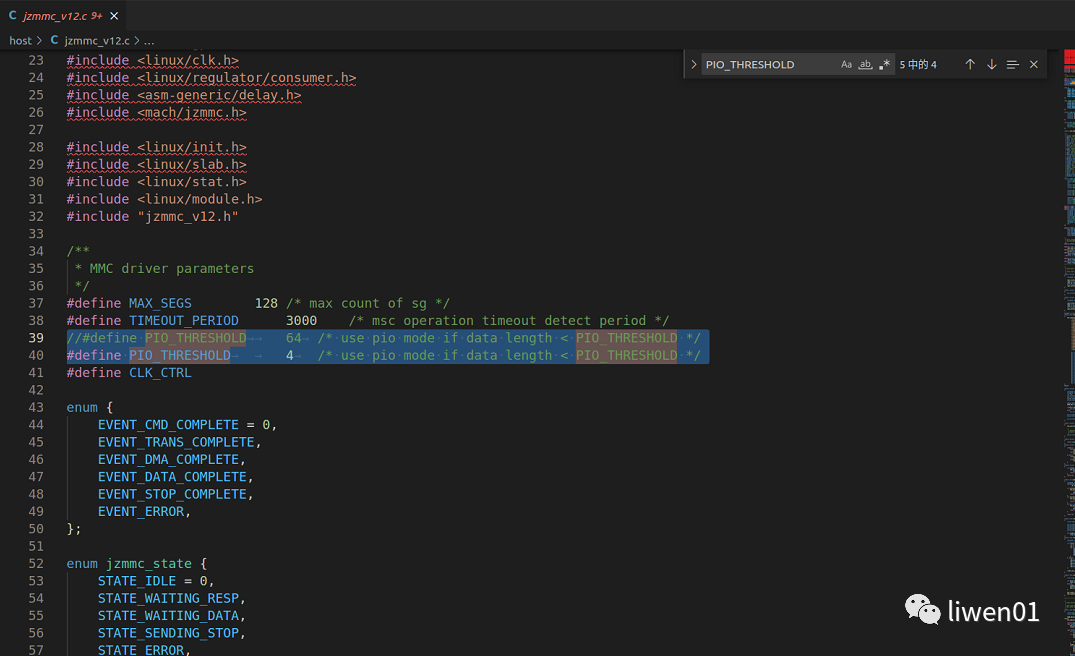
Task: Open the host folder breadcrumb
Action: (x=20, y=41)
